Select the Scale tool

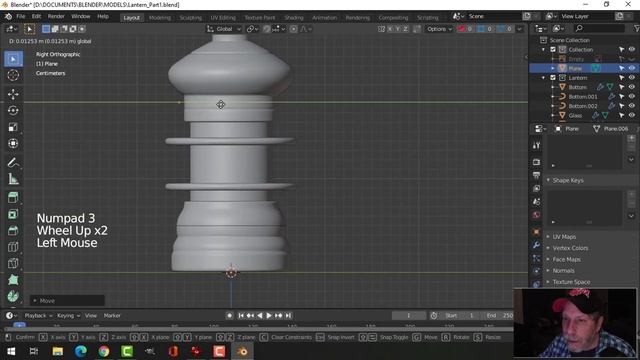tap(13, 127)
